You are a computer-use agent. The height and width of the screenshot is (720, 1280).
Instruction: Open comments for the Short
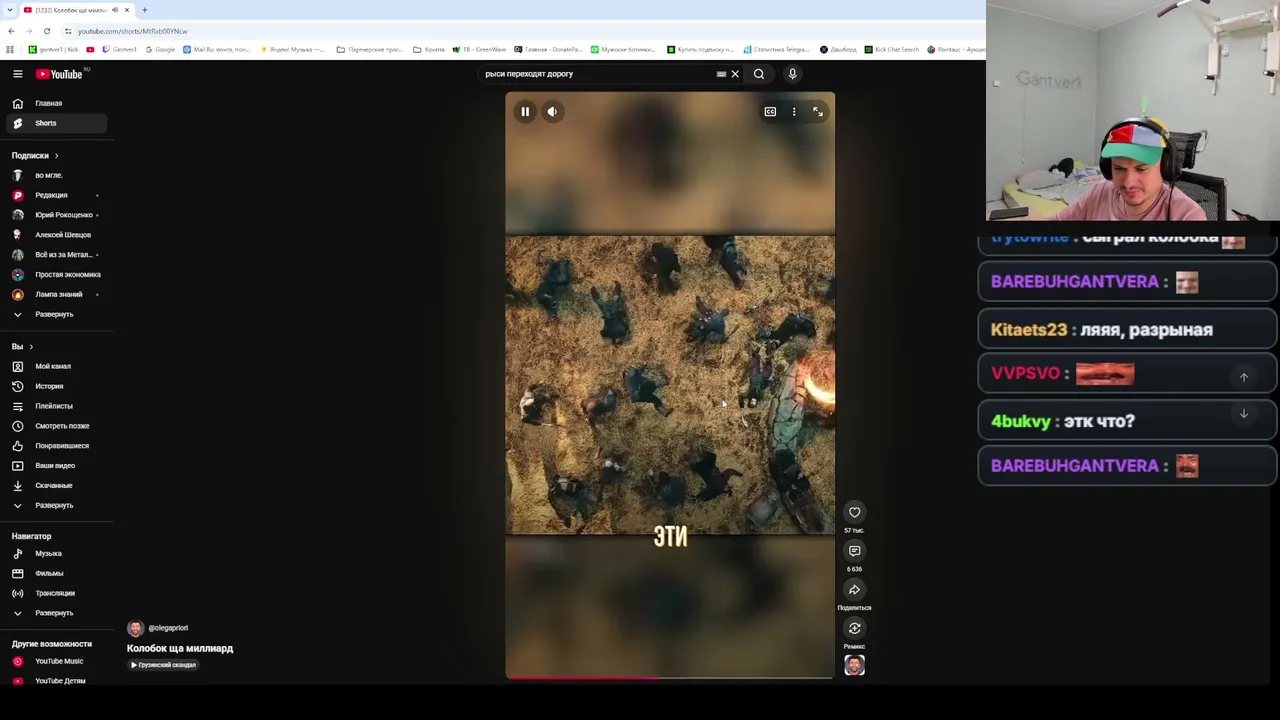coord(854,551)
